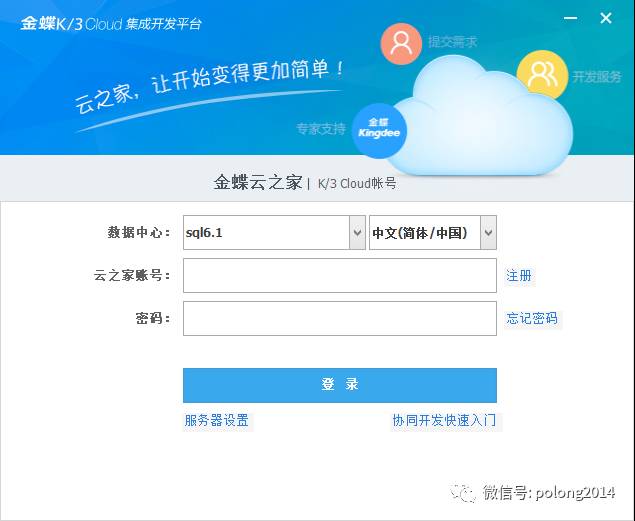This screenshot has width=635, height=521.
Task: Open the 服务器设置 link
Action: coord(217,420)
